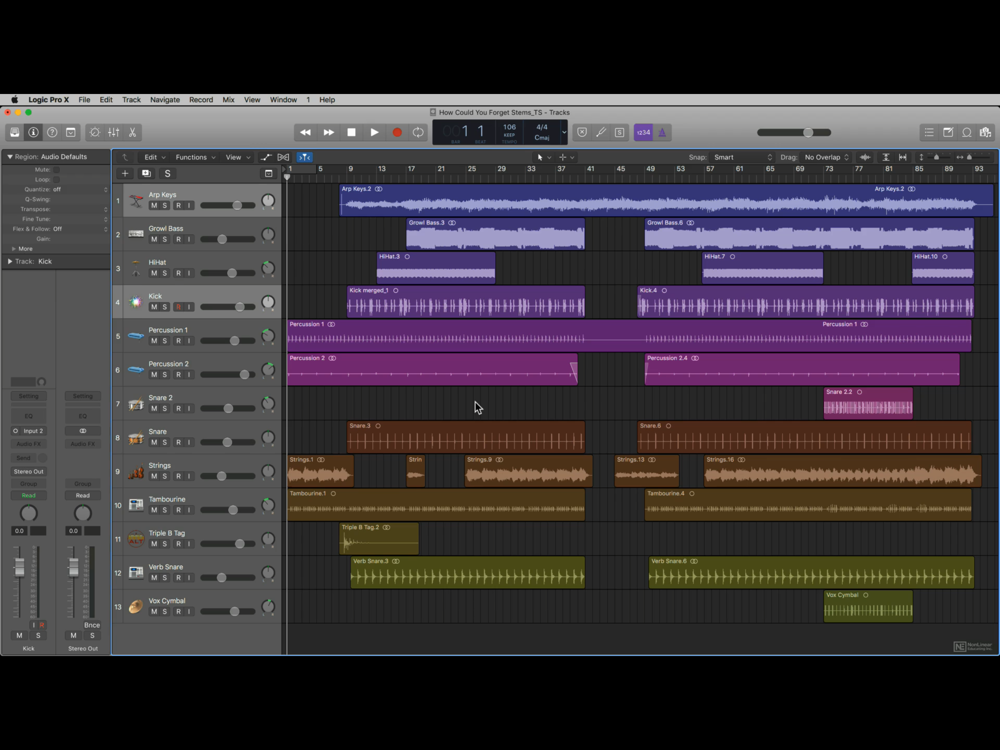Click the add new track plus button

[125, 173]
